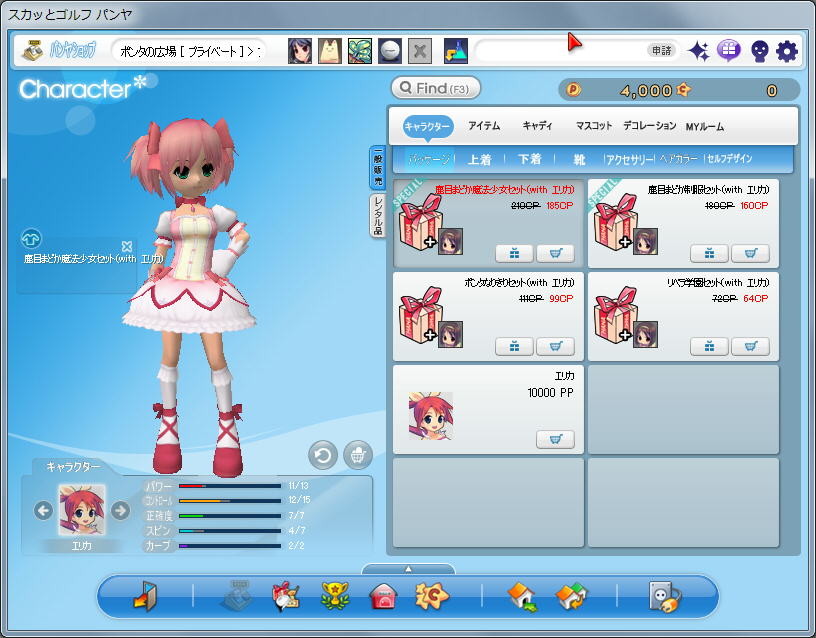Show previous character with left arrow
The width and height of the screenshot is (816, 638).
click(x=43, y=511)
